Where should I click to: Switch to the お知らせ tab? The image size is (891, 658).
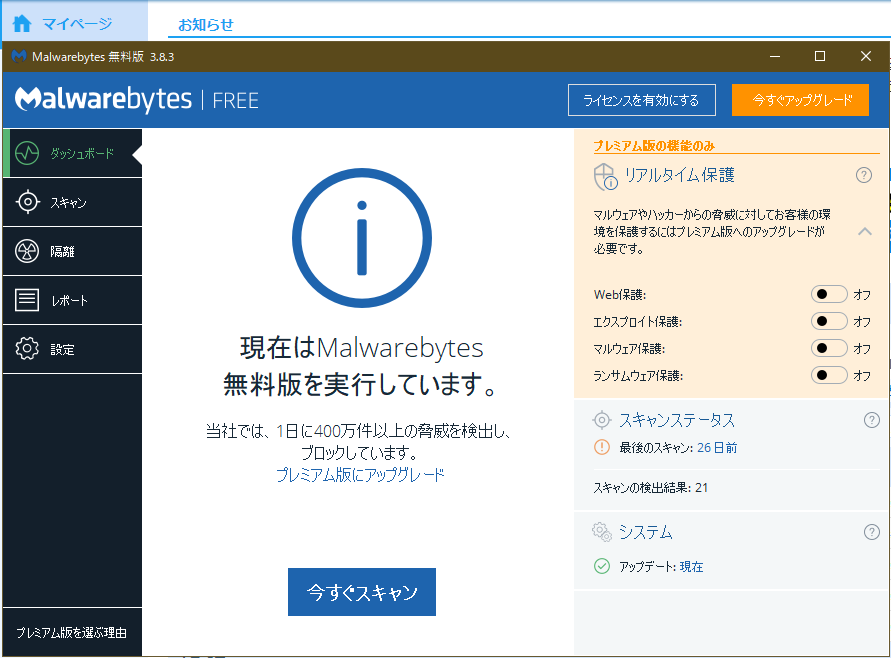tap(206, 25)
